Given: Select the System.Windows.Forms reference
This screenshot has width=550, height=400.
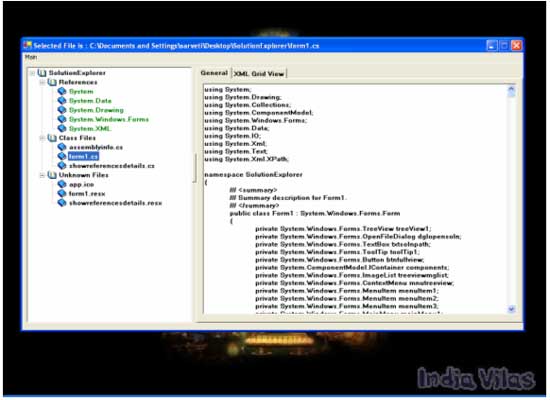Looking at the screenshot, I should point(109,119).
